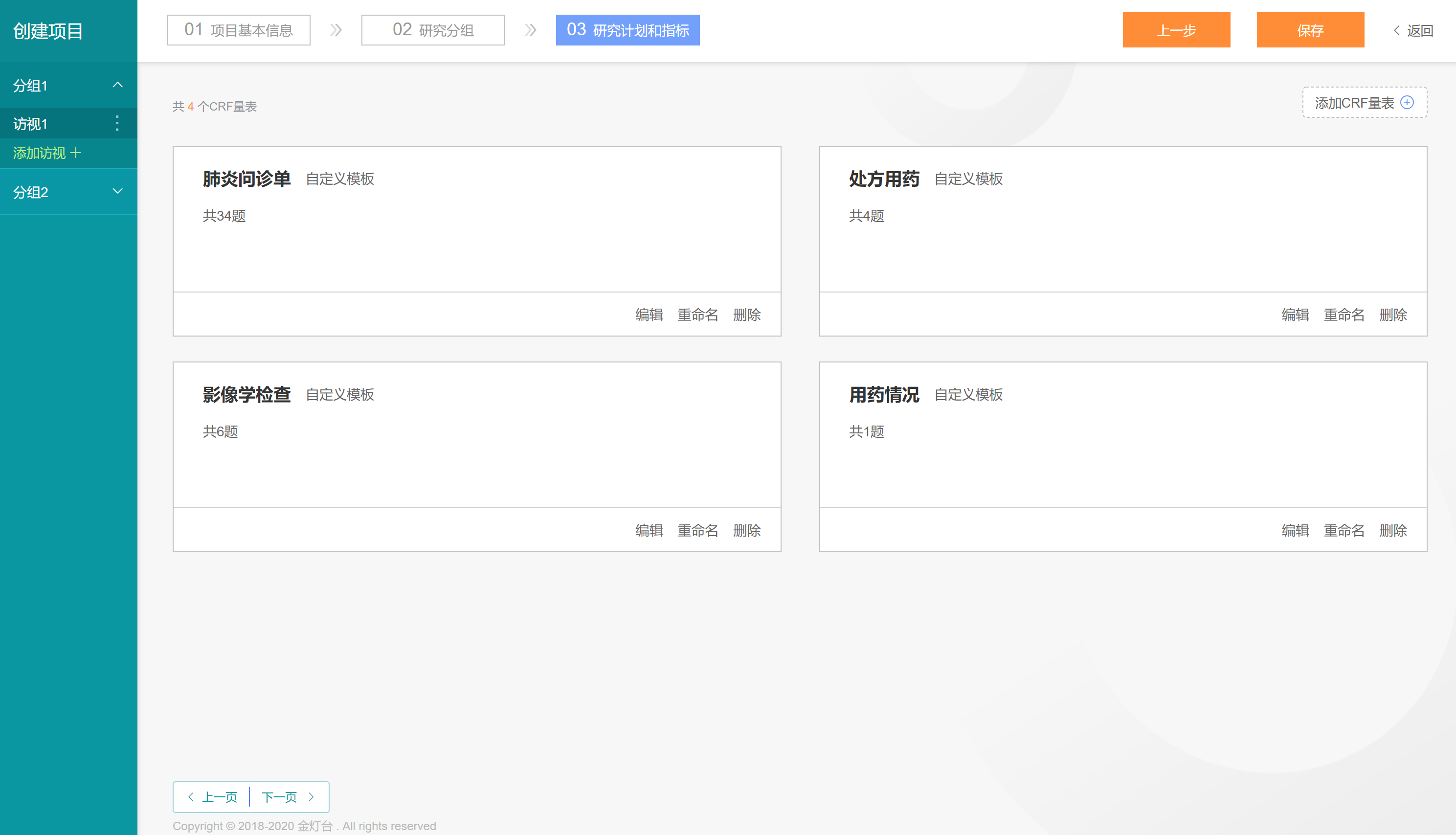Open the 用药情况 card
This screenshot has width=1456, height=835.
[x=883, y=395]
